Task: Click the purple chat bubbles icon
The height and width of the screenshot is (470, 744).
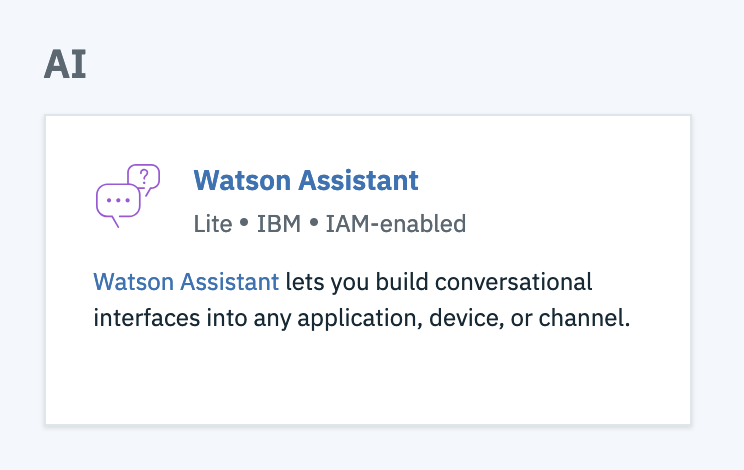Action: (128, 195)
